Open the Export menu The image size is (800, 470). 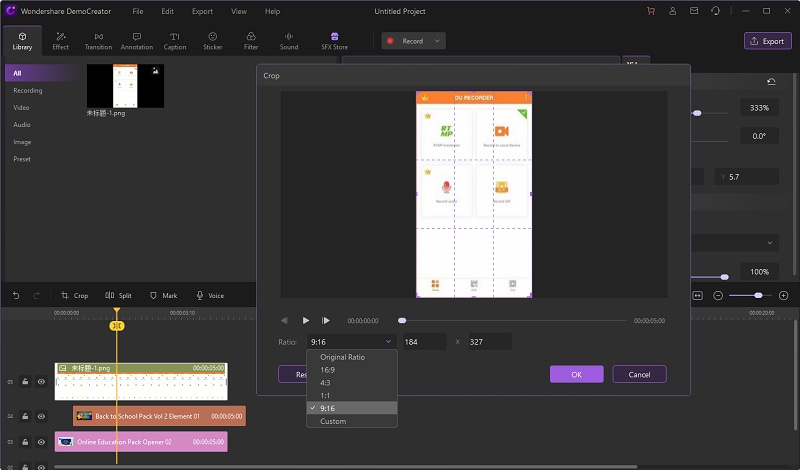pos(203,11)
